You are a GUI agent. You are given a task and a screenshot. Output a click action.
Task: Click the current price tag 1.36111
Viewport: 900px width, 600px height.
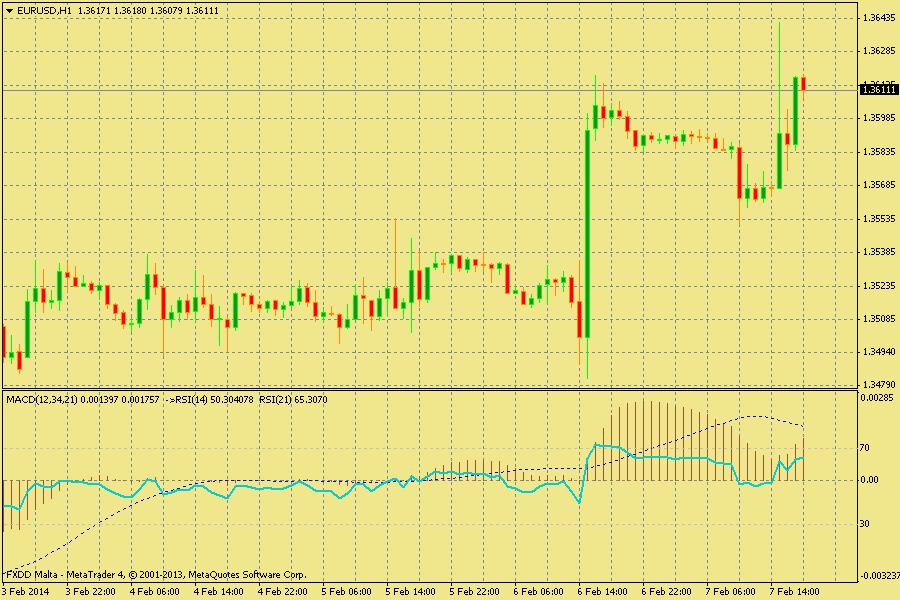pos(877,90)
